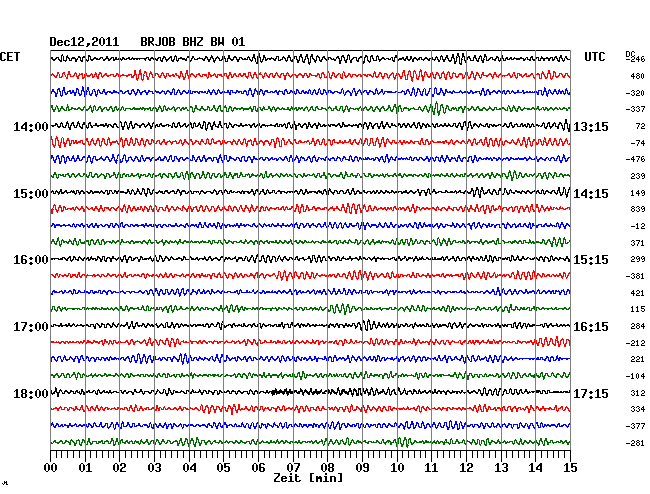
Task: Click DC offset value 221
Action: click(638, 359)
